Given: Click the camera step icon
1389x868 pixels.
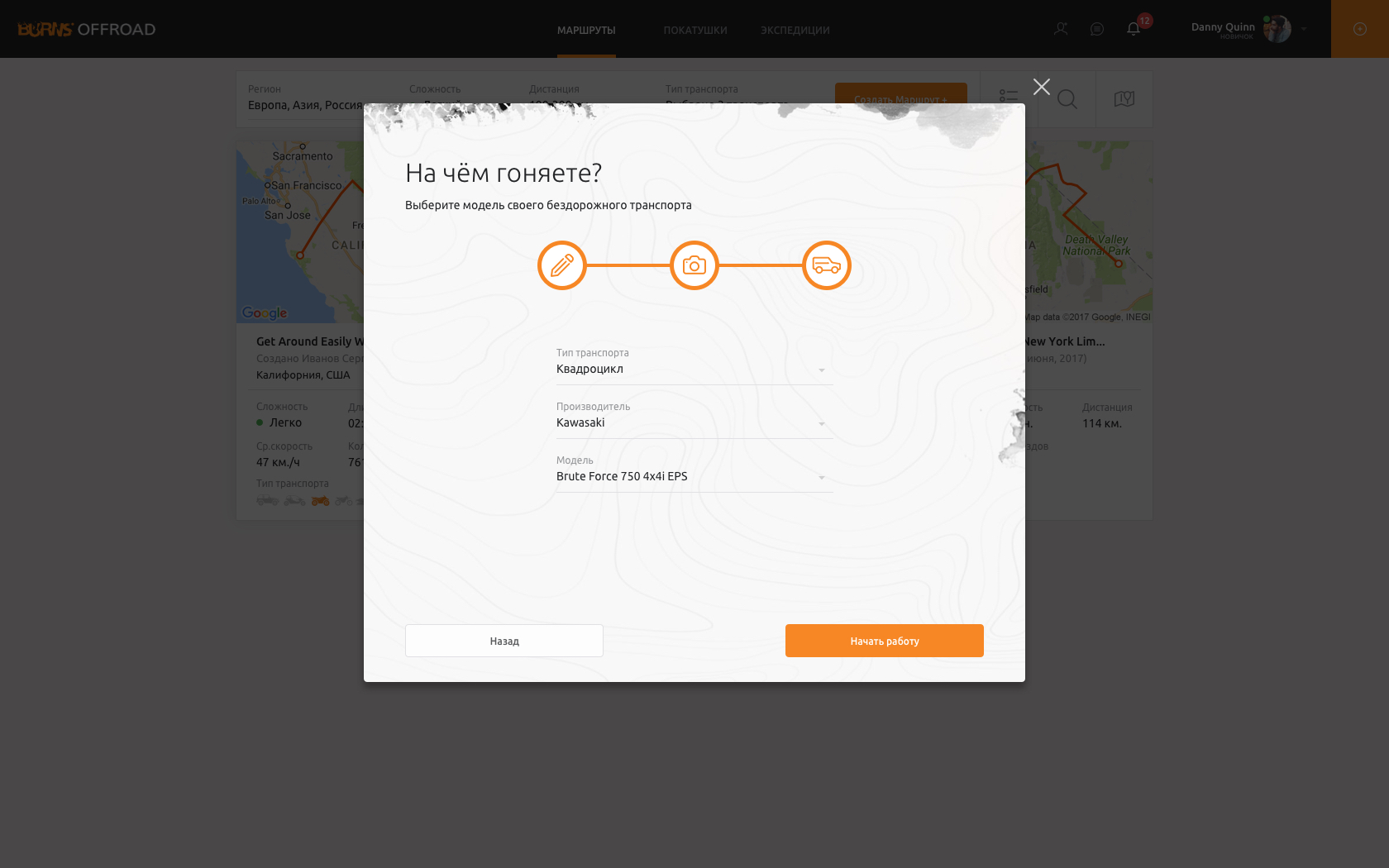Looking at the screenshot, I should pos(694,265).
